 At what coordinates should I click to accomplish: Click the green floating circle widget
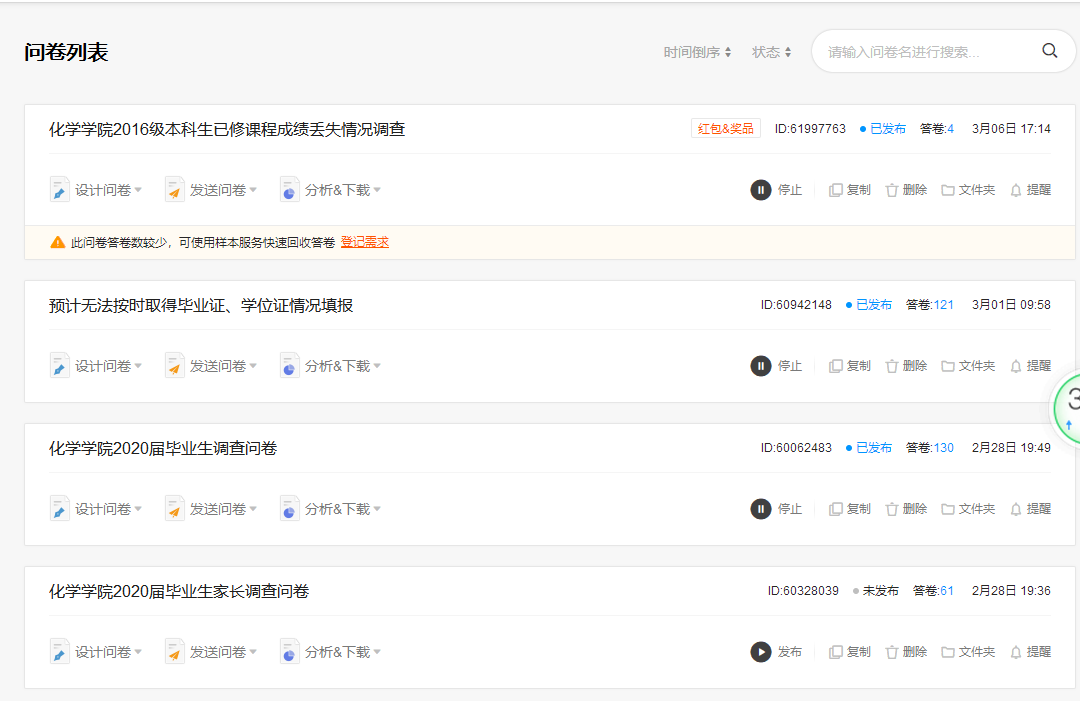1068,404
